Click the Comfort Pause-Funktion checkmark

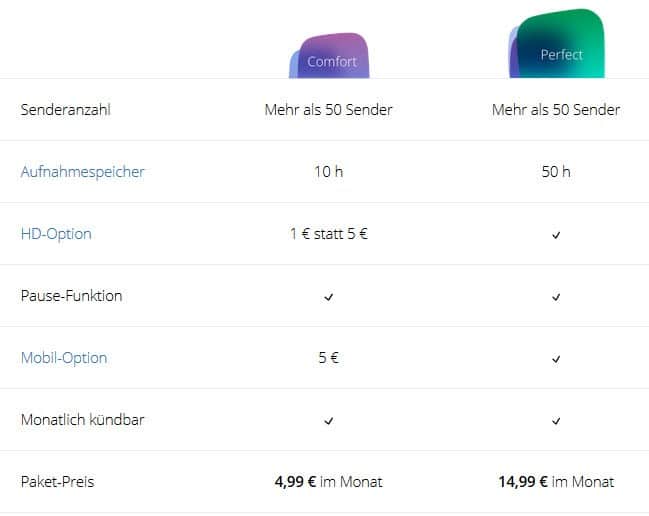pyautogui.click(x=329, y=297)
